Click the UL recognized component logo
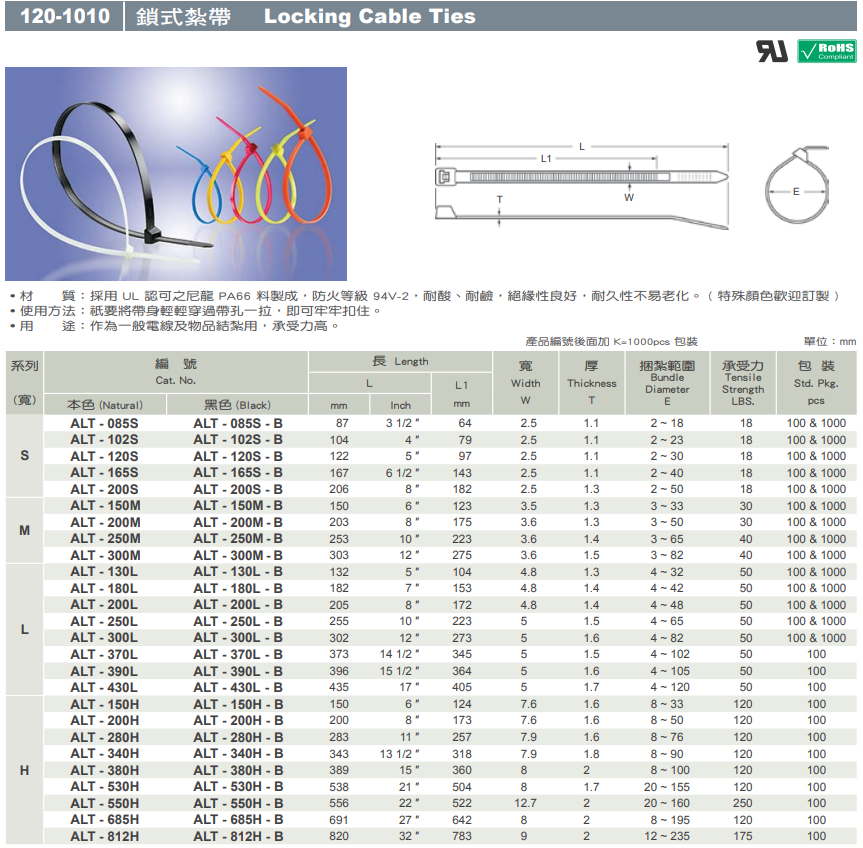This screenshot has width=863, height=848. tap(772, 51)
